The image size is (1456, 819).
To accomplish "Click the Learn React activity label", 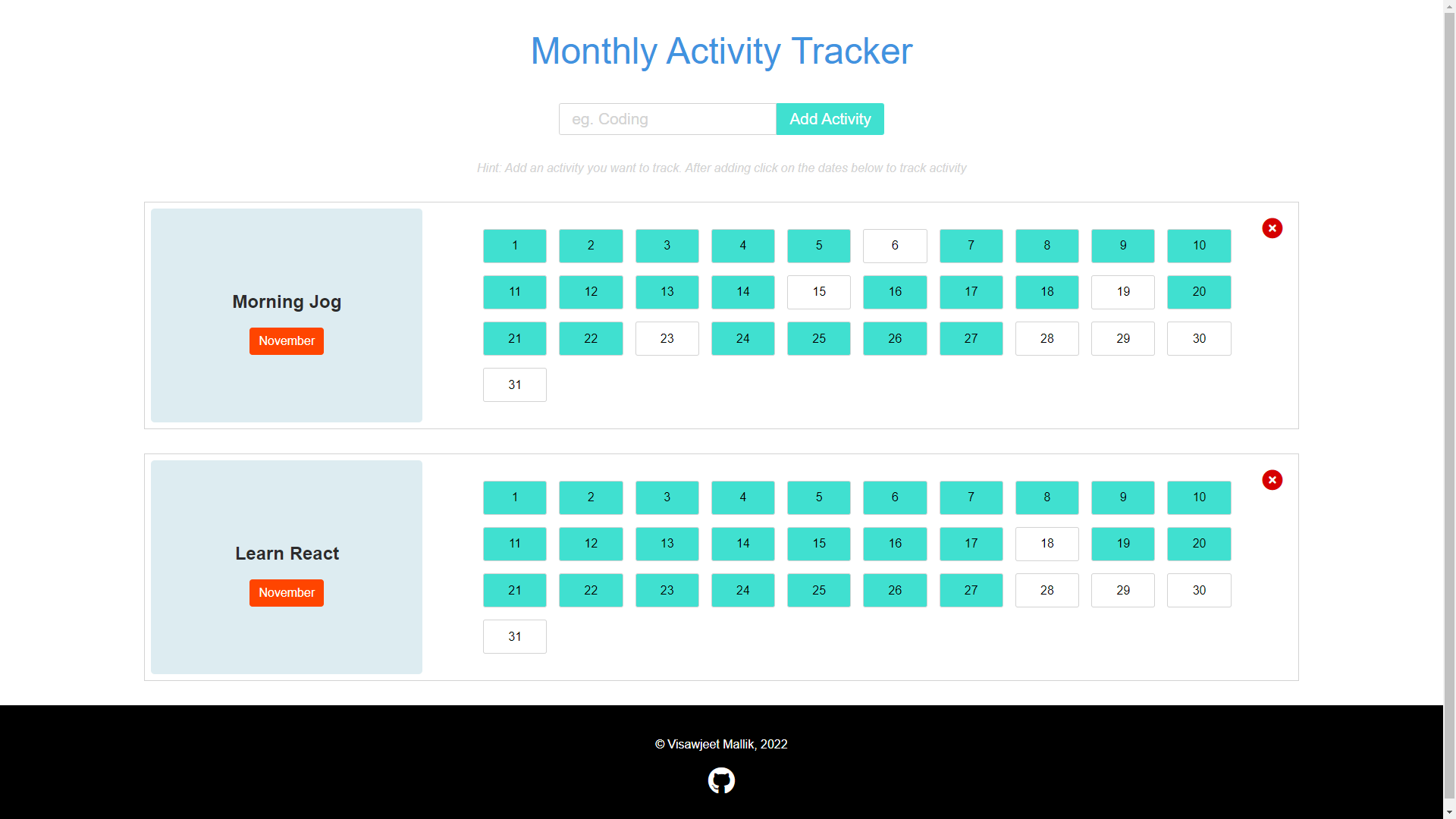I will 286,554.
